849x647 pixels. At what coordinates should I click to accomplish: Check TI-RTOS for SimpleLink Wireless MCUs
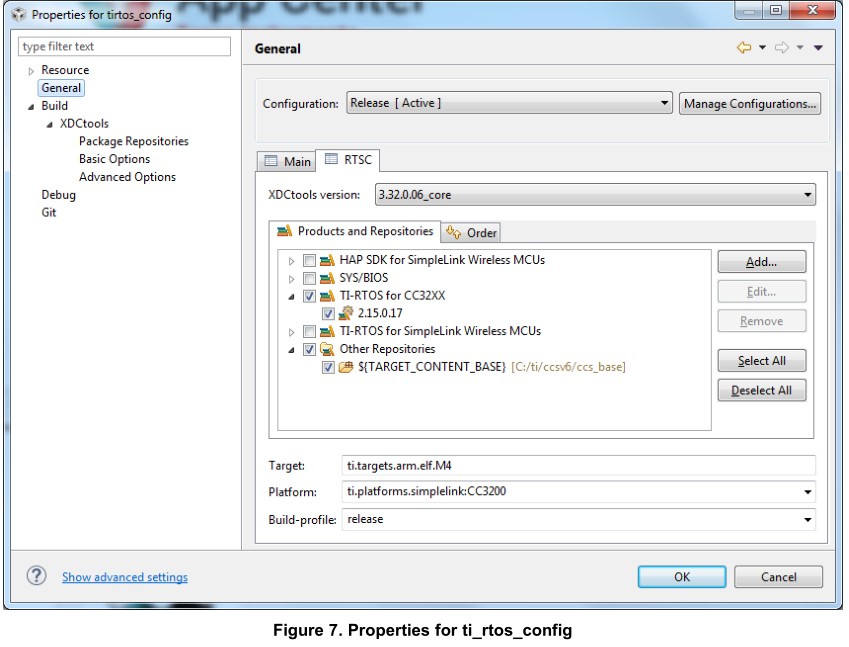309,331
